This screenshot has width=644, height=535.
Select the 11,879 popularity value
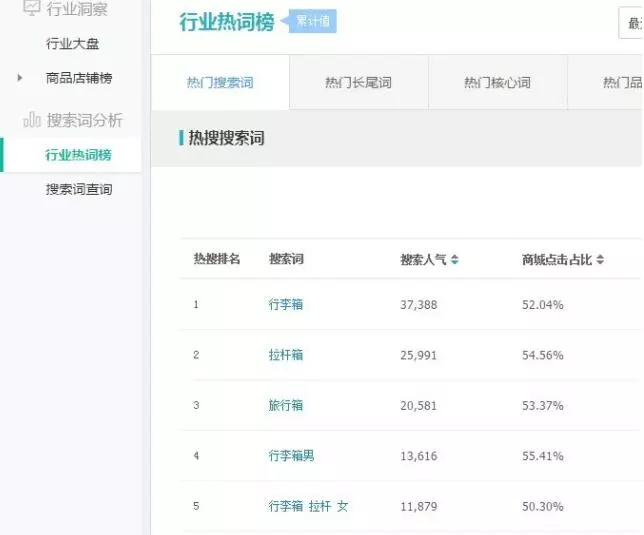tap(419, 506)
